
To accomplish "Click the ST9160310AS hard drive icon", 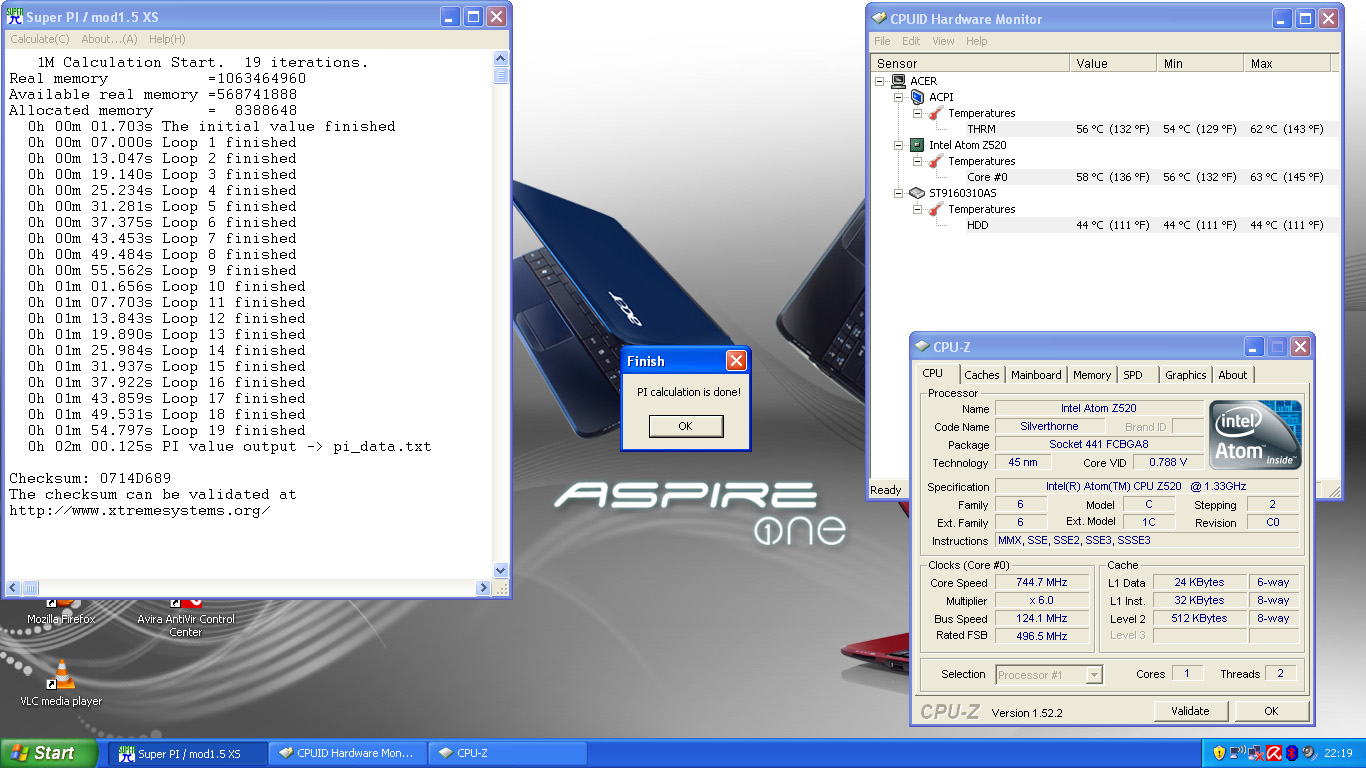I will (x=917, y=193).
